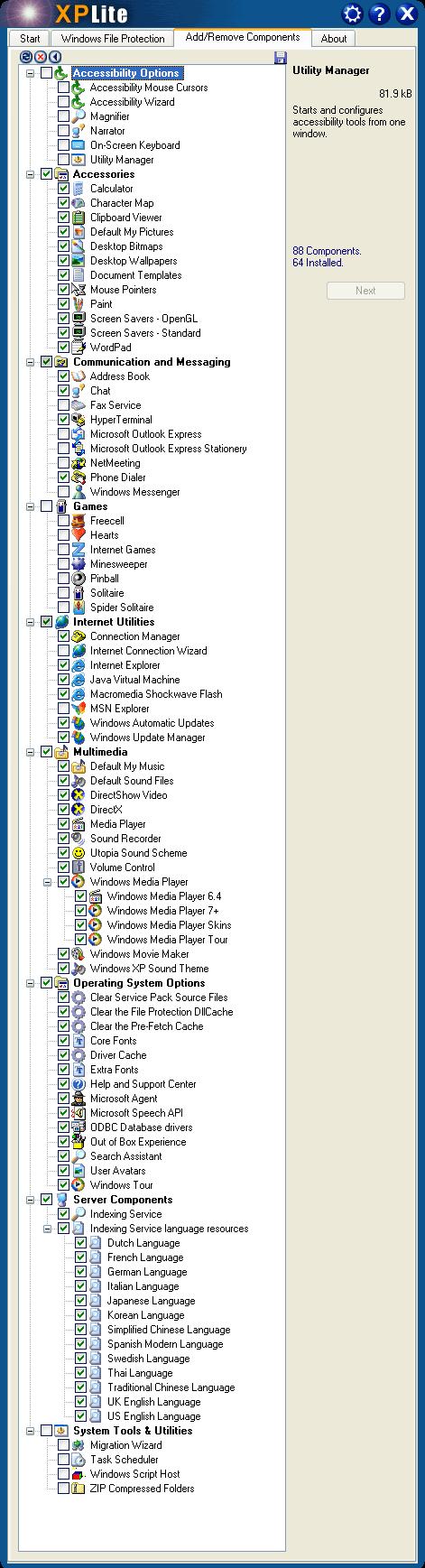Viewport: 425px width, 1568px height.
Task: Click the Task Scheduler icon
Action: (x=79, y=1460)
